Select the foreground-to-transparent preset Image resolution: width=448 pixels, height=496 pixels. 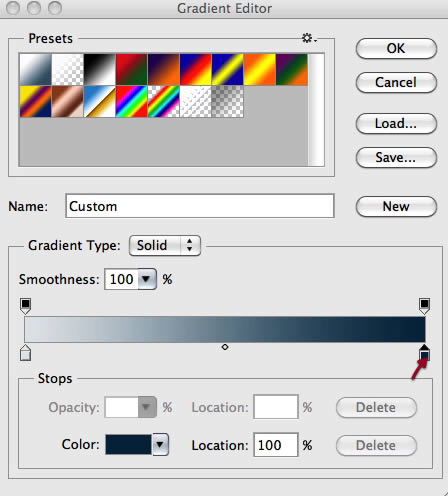click(x=67, y=70)
